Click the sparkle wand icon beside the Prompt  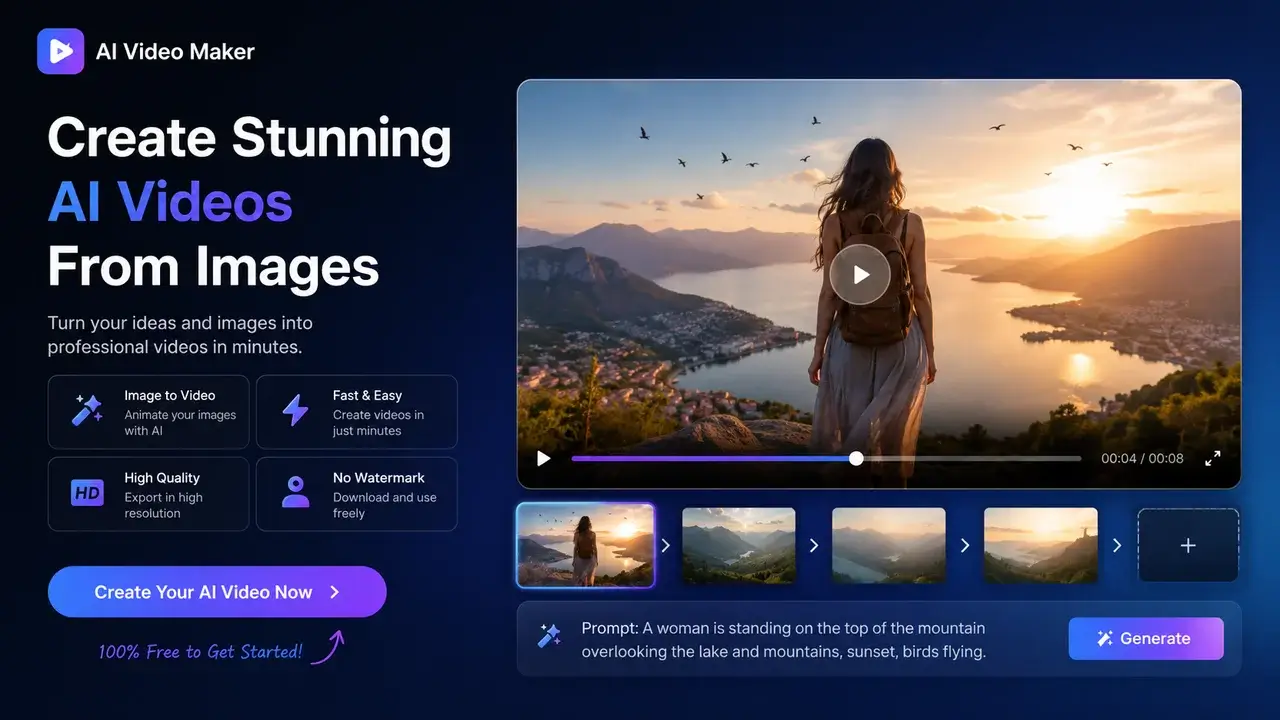click(x=549, y=635)
